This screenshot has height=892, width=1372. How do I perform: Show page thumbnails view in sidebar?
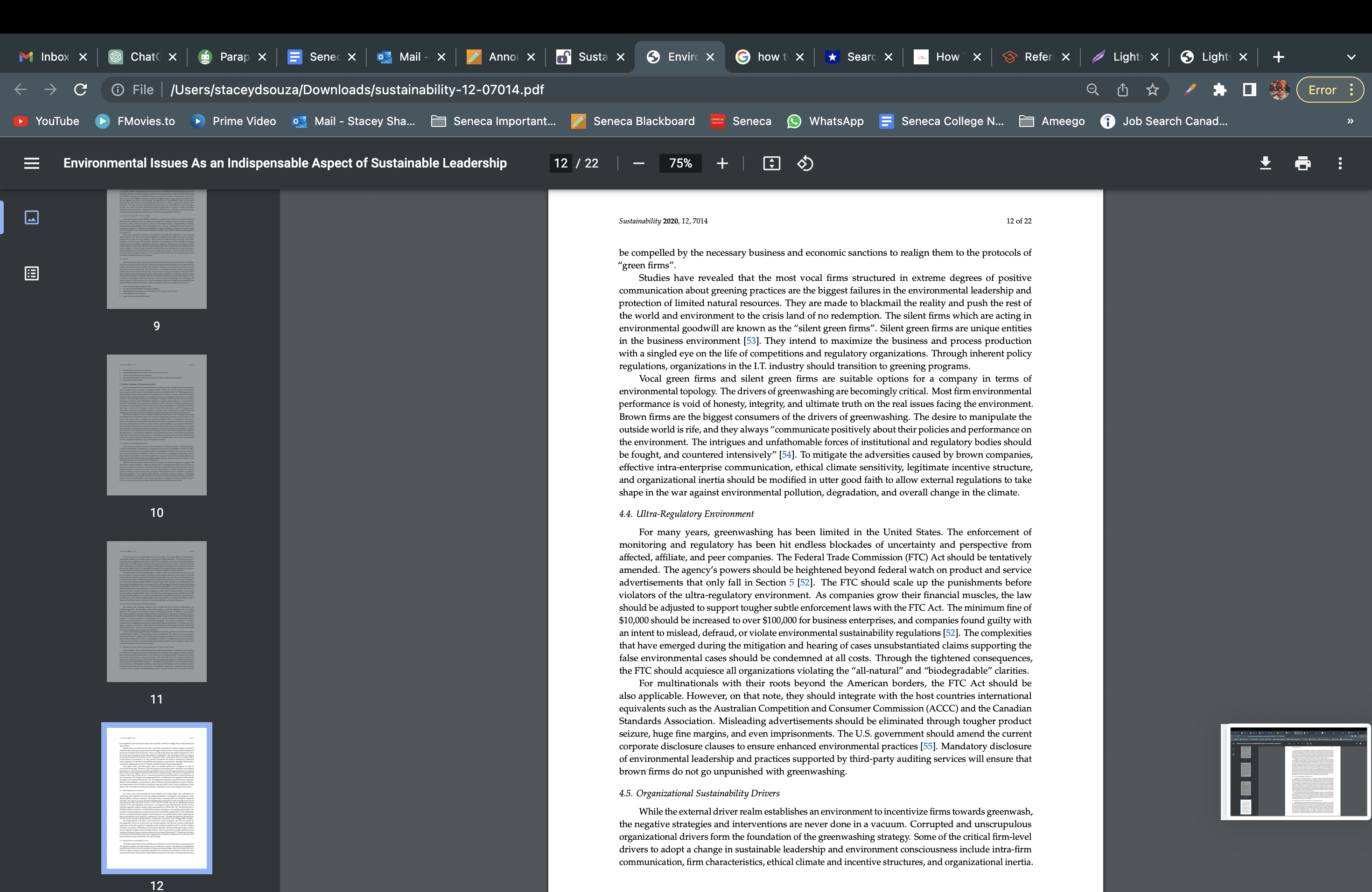[32, 217]
